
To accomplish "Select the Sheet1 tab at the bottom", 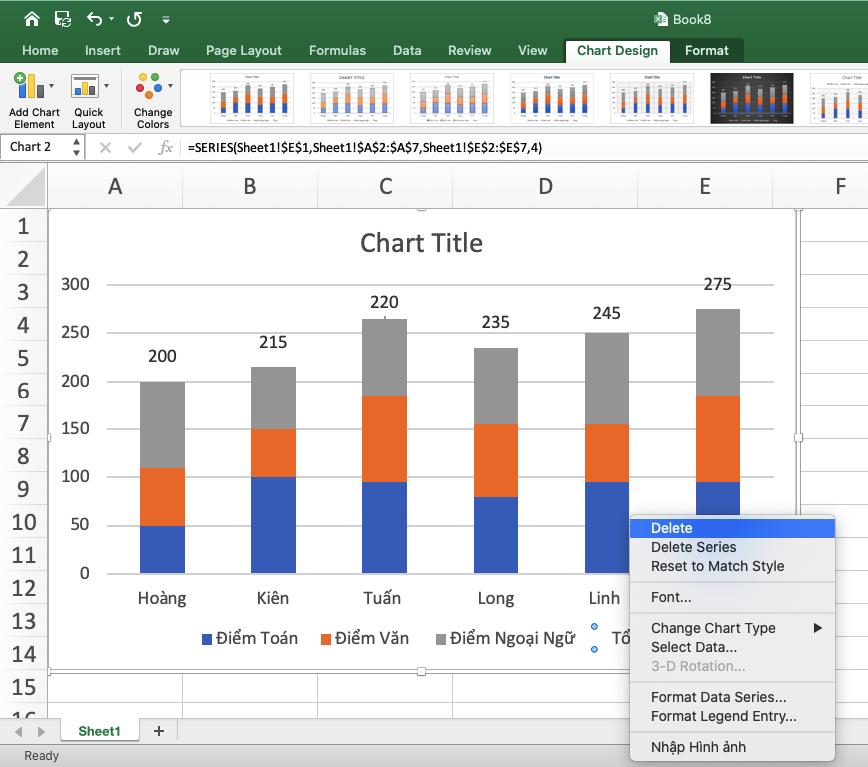I will click(99, 731).
